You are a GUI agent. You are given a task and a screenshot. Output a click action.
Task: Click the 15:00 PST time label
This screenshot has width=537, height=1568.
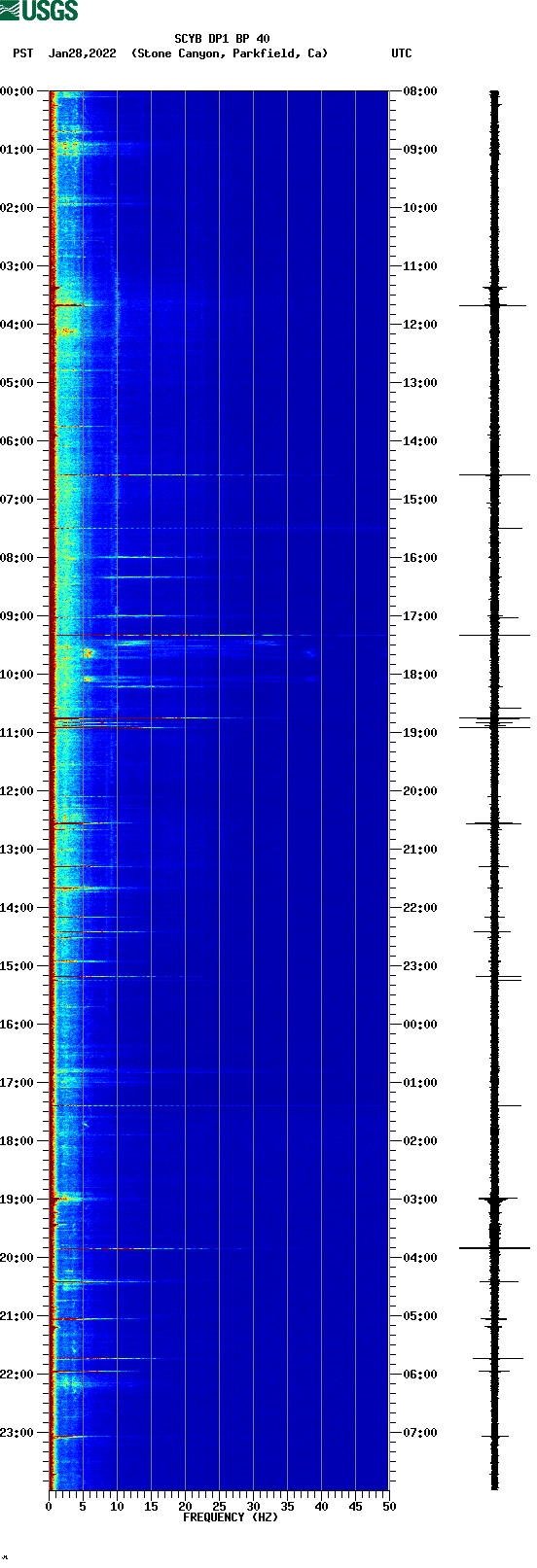(18, 966)
